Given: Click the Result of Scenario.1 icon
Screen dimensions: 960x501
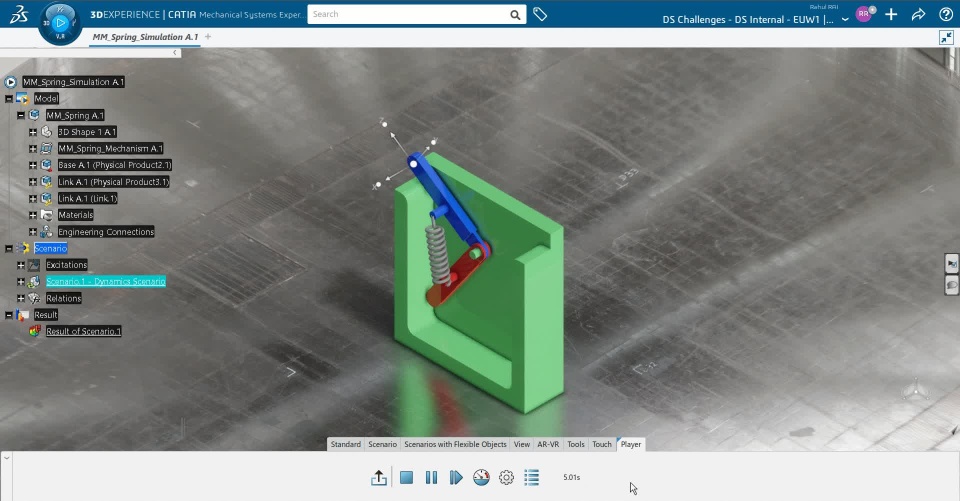Looking at the screenshot, I should pos(35,331).
